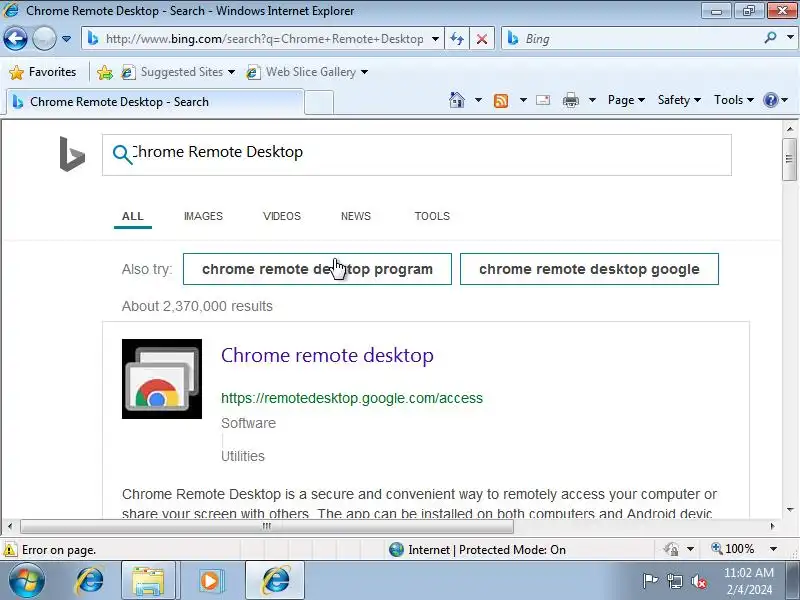Expand the zoom level dropdown arrow

click(x=773, y=549)
